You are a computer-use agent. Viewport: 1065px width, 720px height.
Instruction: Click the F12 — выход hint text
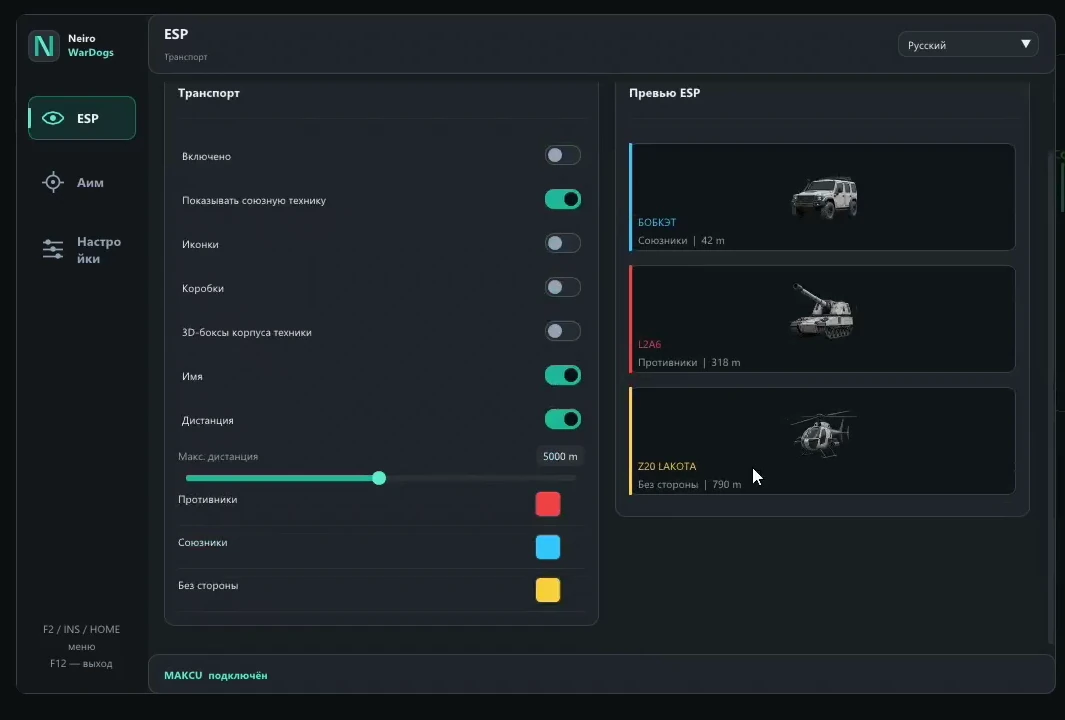coord(82,664)
